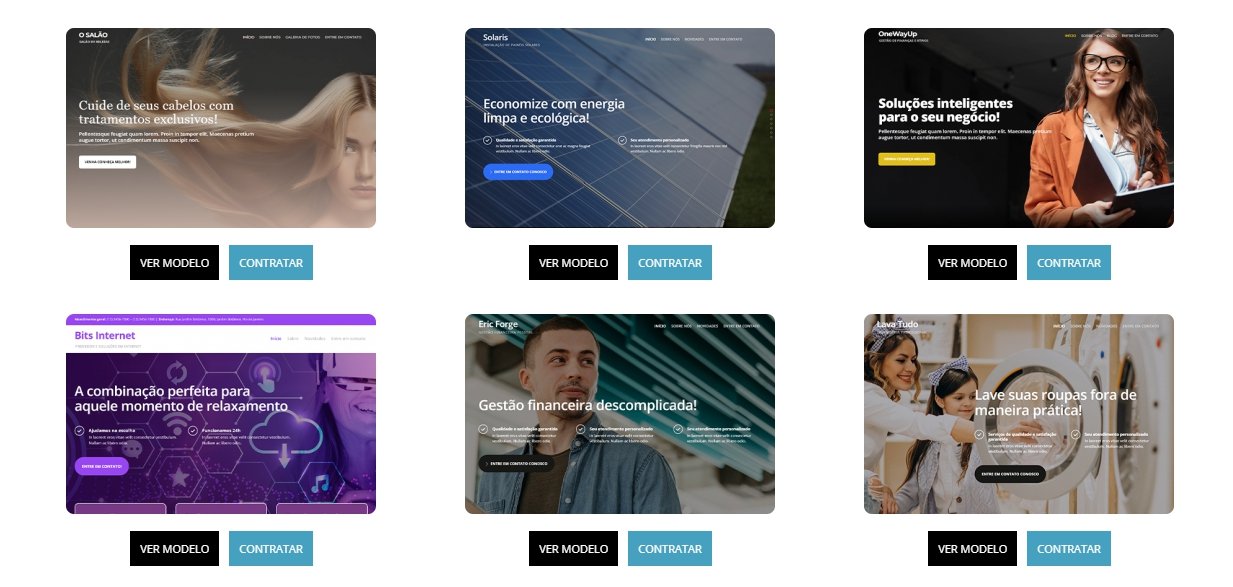View model of Lava Tudo template
Viewport: 1233px width, 587px height.
point(972,549)
